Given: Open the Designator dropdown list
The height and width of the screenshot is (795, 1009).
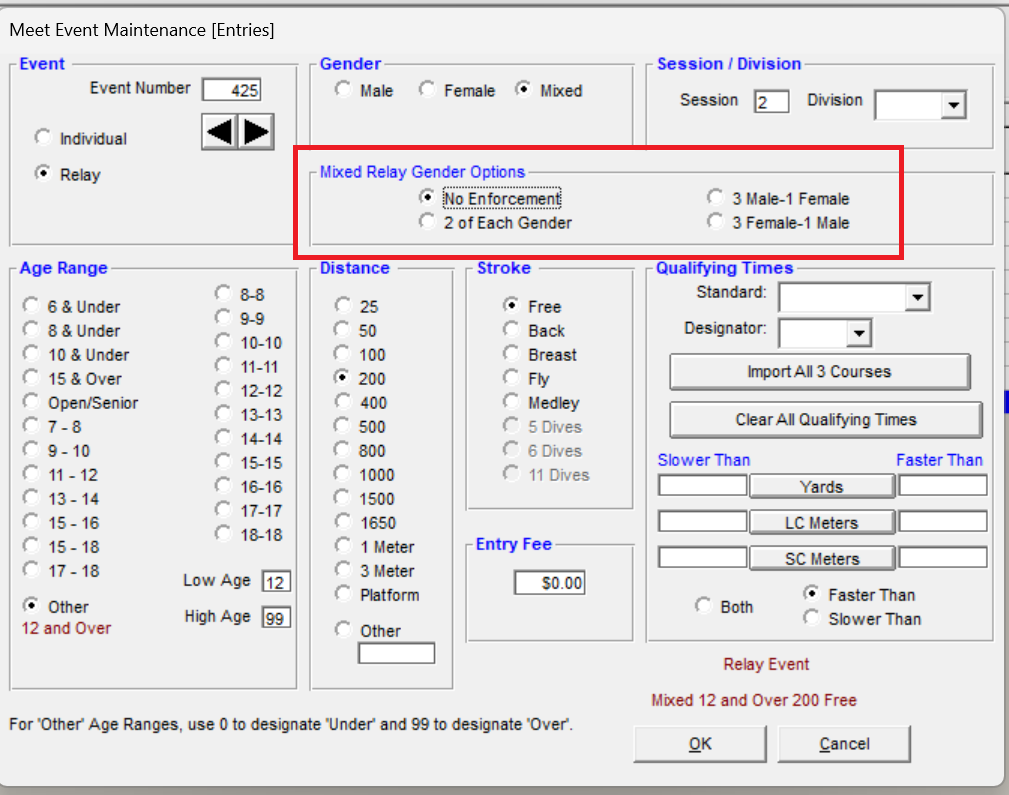Looking at the screenshot, I should (x=859, y=333).
